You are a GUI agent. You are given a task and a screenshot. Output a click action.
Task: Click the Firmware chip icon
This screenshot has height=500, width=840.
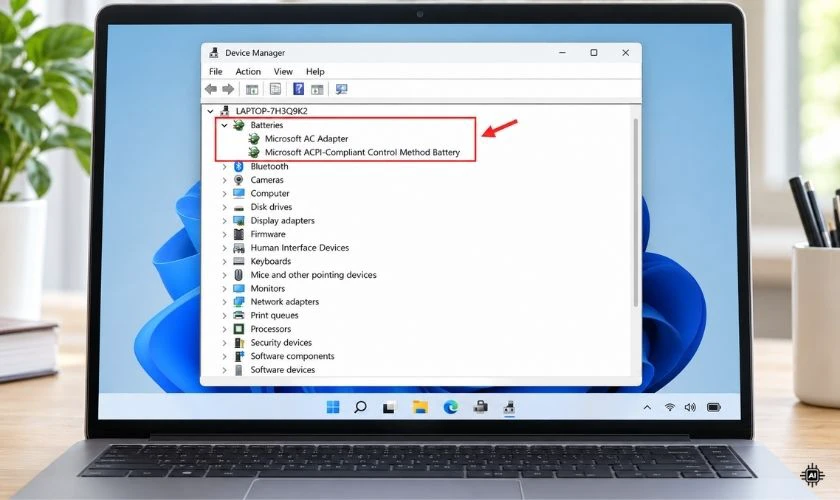click(x=239, y=234)
